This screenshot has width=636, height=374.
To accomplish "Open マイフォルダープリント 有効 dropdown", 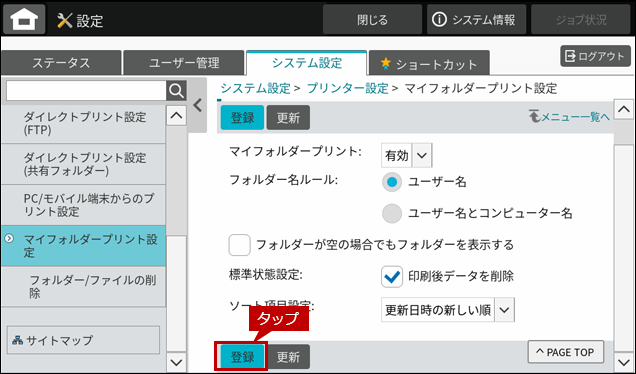I will point(406,155).
